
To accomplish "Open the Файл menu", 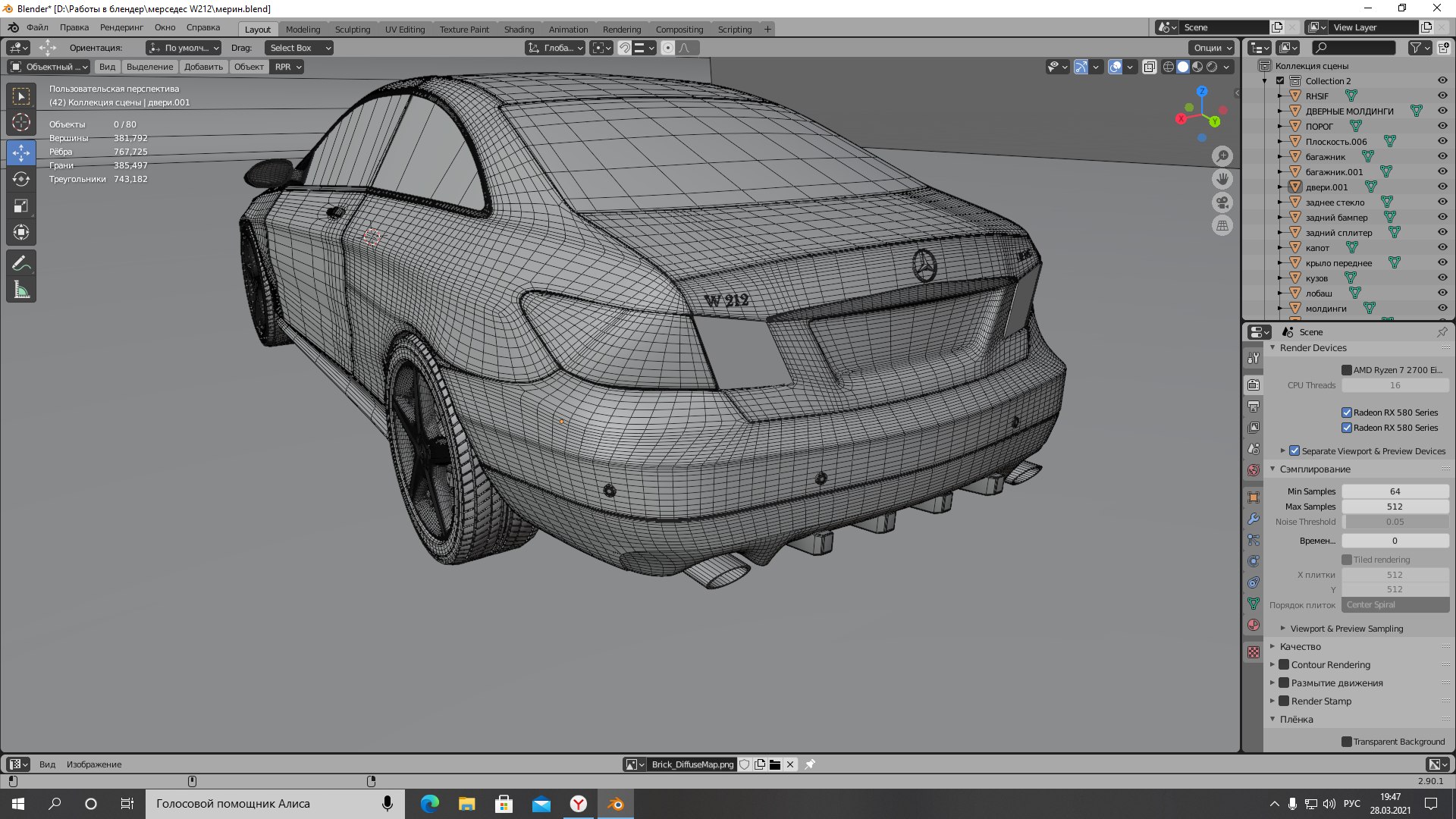I will (37, 27).
